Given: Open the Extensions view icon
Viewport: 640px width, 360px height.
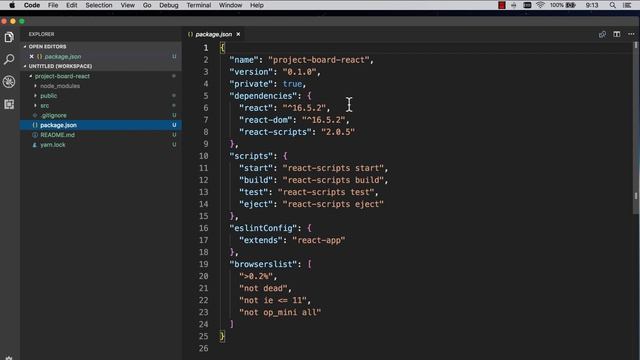Looking at the screenshot, I should tap(9, 104).
